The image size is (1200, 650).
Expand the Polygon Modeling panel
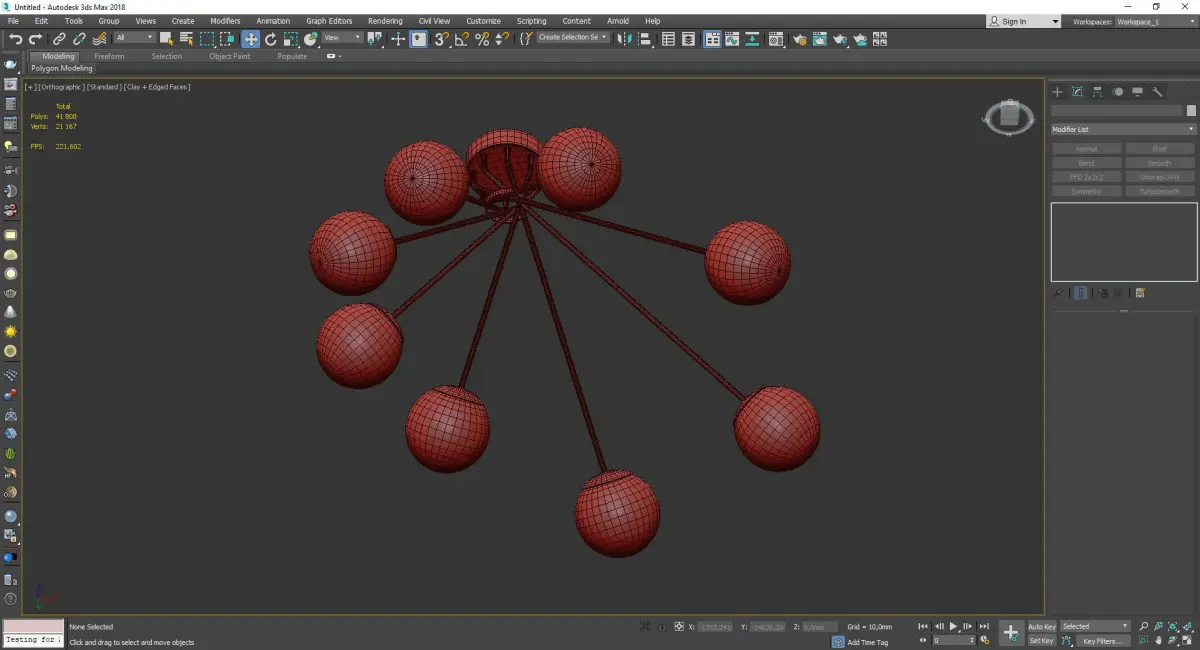coord(61,69)
